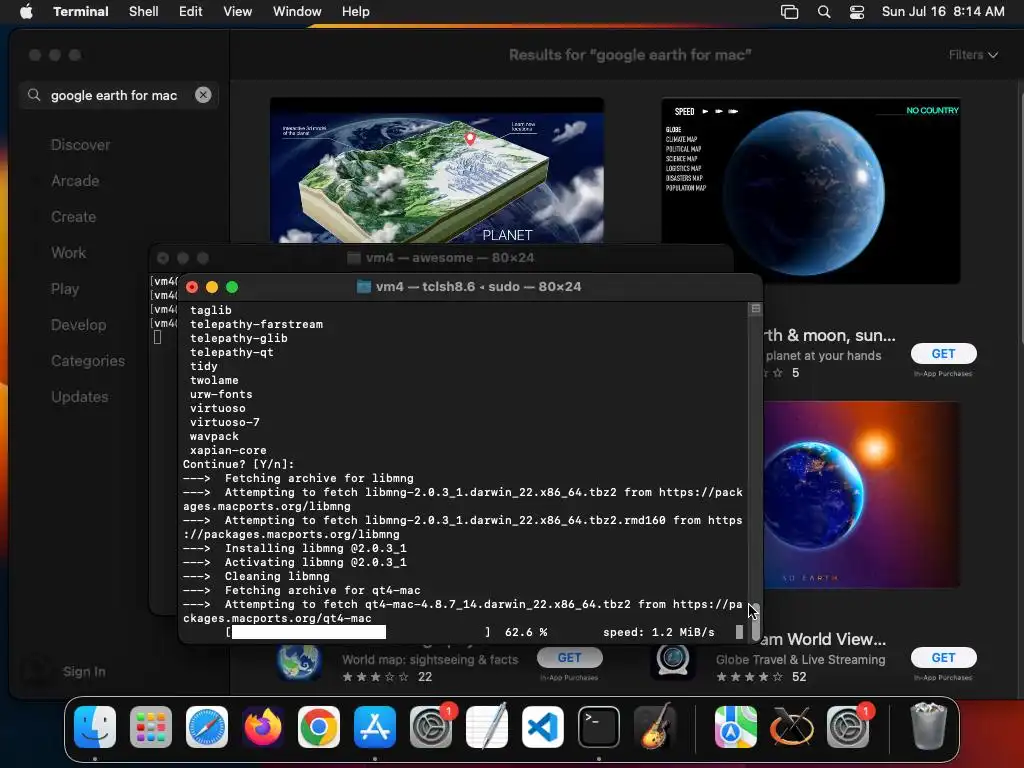Open the Help menu
Viewport: 1024px width, 768px height.
(356, 12)
